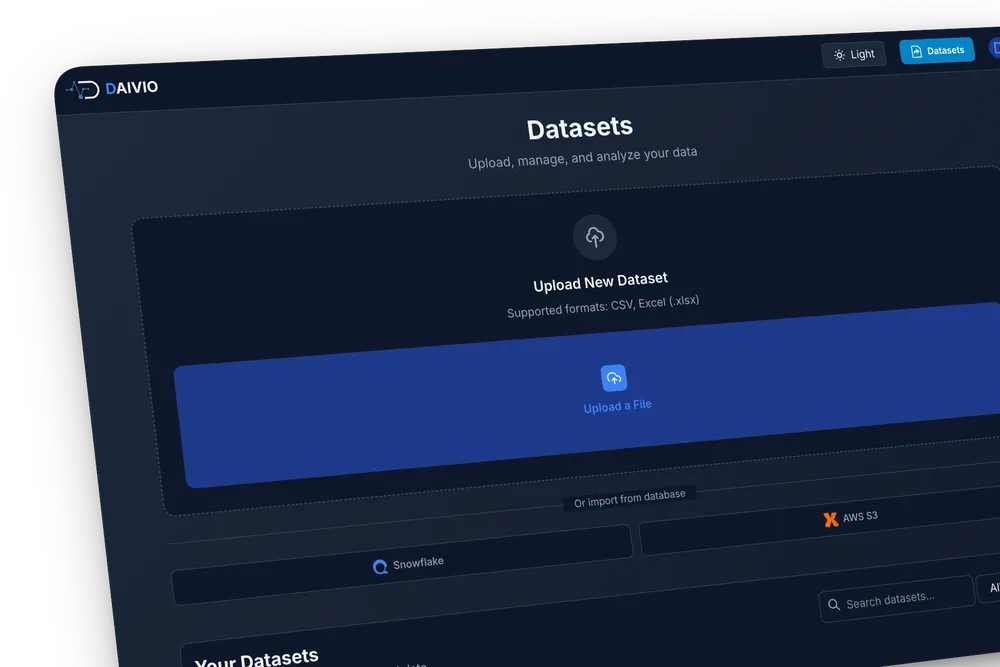
Task: Click the large cloud upload icon above Upload New Dataset
Action: pyautogui.click(x=594, y=237)
